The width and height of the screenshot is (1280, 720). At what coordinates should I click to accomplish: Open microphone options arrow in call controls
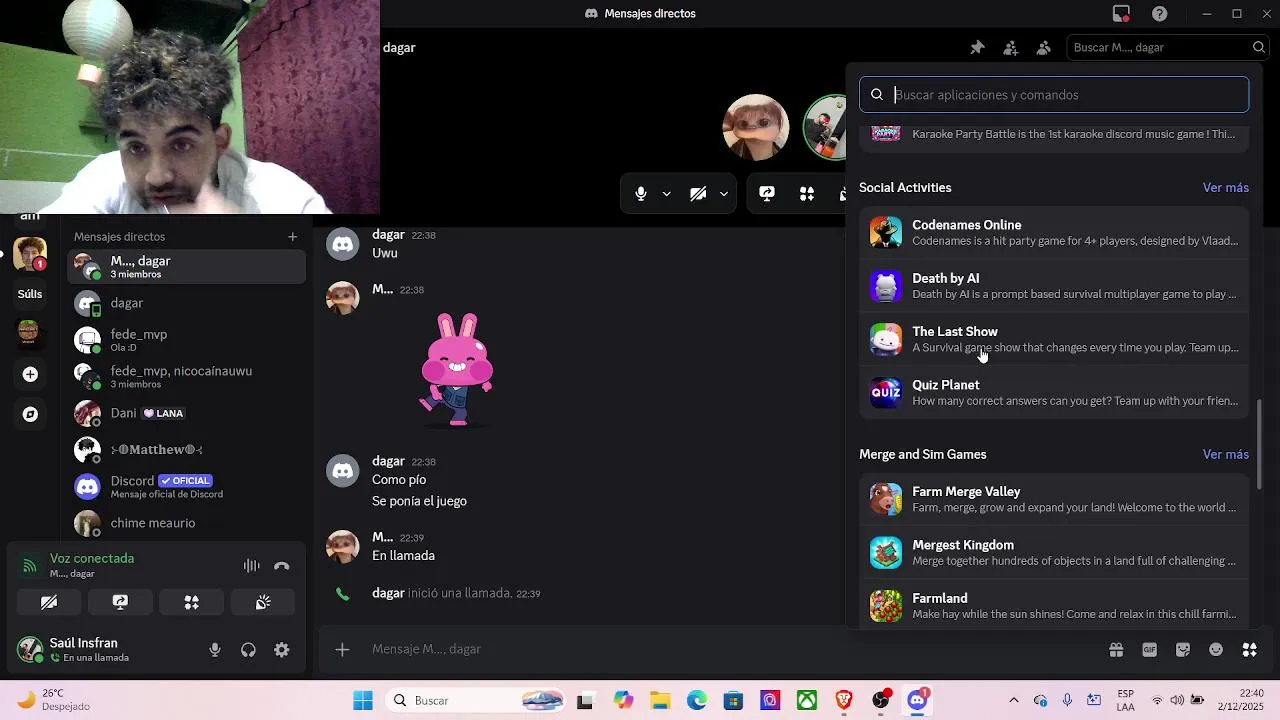(x=666, y=194)
